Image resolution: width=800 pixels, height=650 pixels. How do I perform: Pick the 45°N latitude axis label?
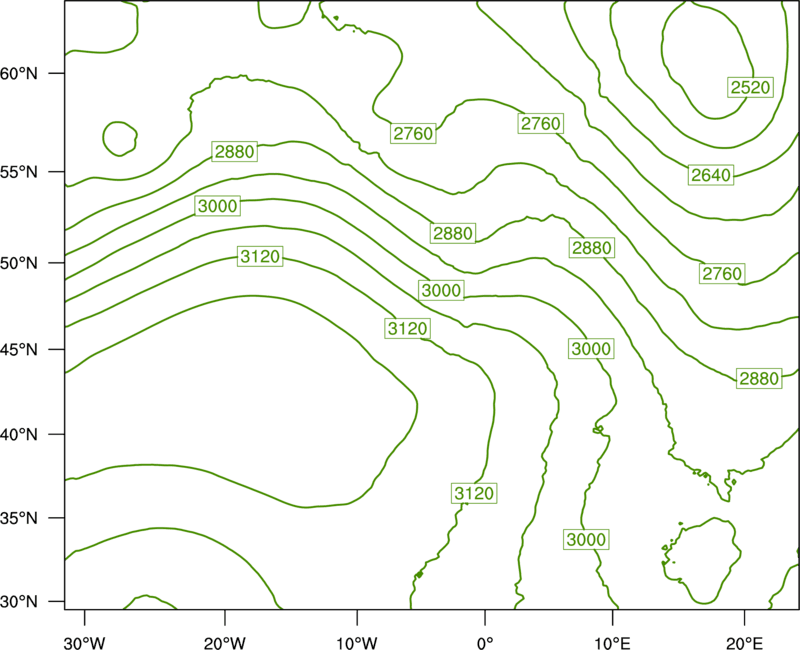[19, 349]
